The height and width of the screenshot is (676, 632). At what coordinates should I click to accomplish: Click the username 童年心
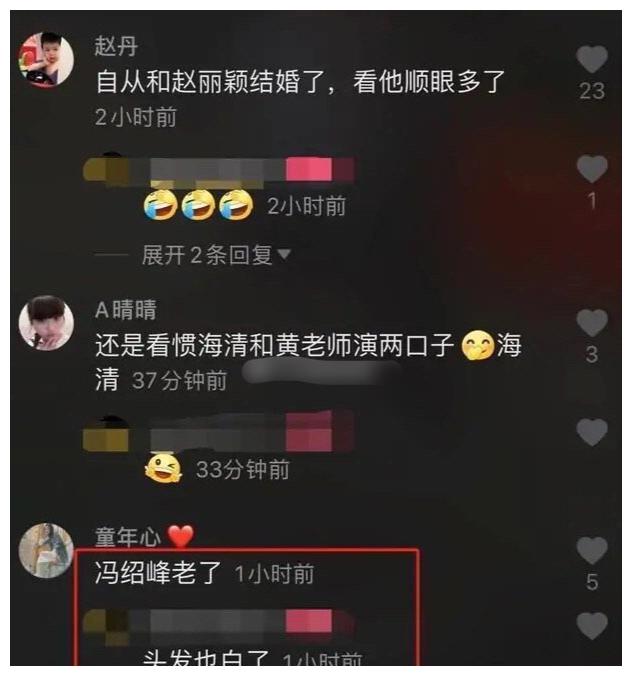point(128,538)
